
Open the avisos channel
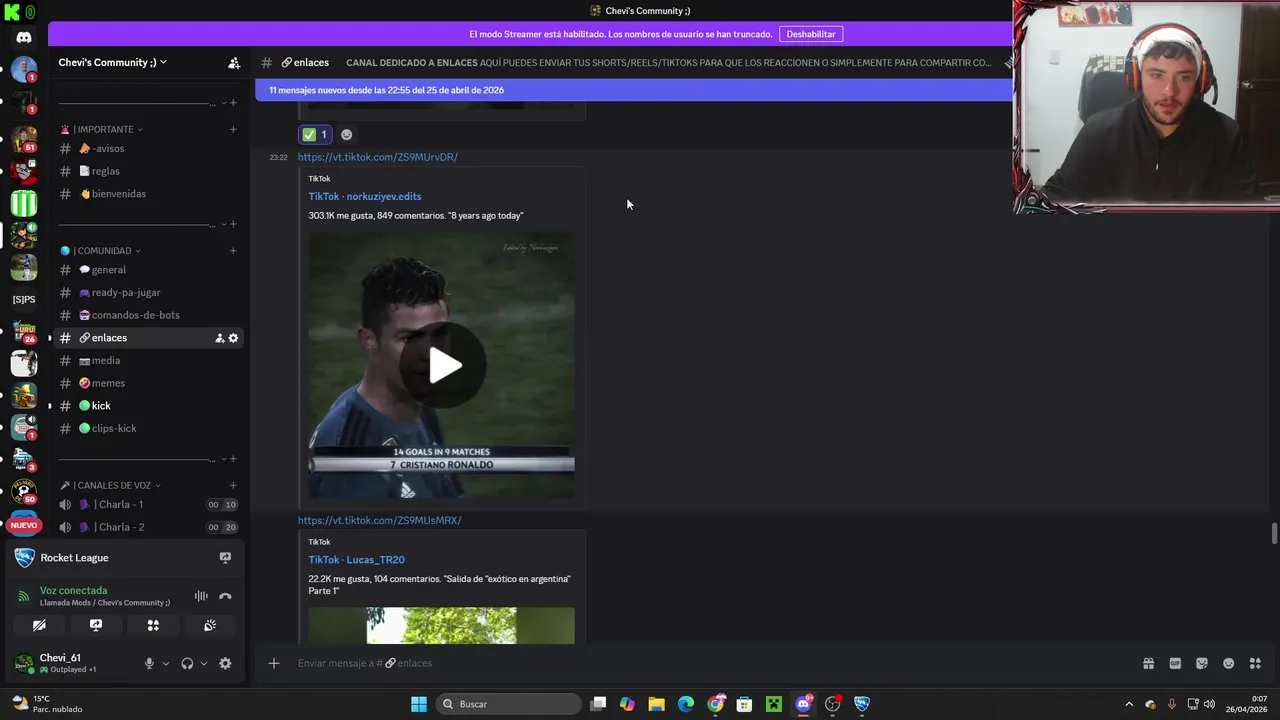(148, 148)
